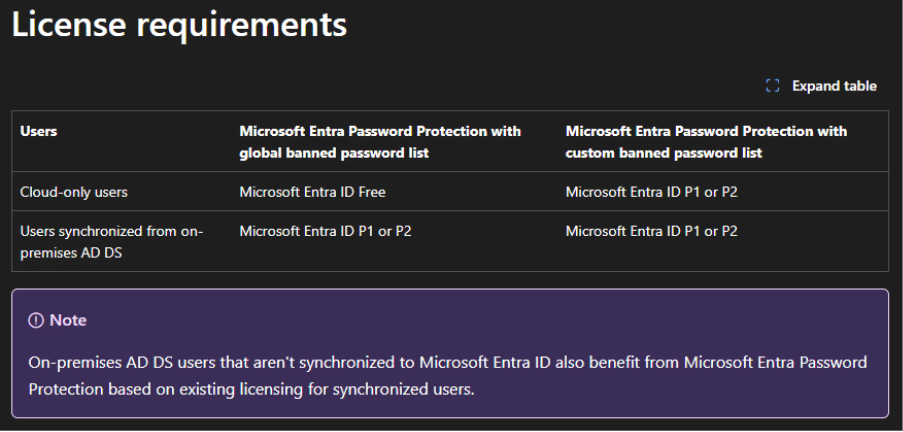Click P1 or P2 cell for synchronized users global list
This screenshot has height=432, width=903.
click(x=325, y=231)
